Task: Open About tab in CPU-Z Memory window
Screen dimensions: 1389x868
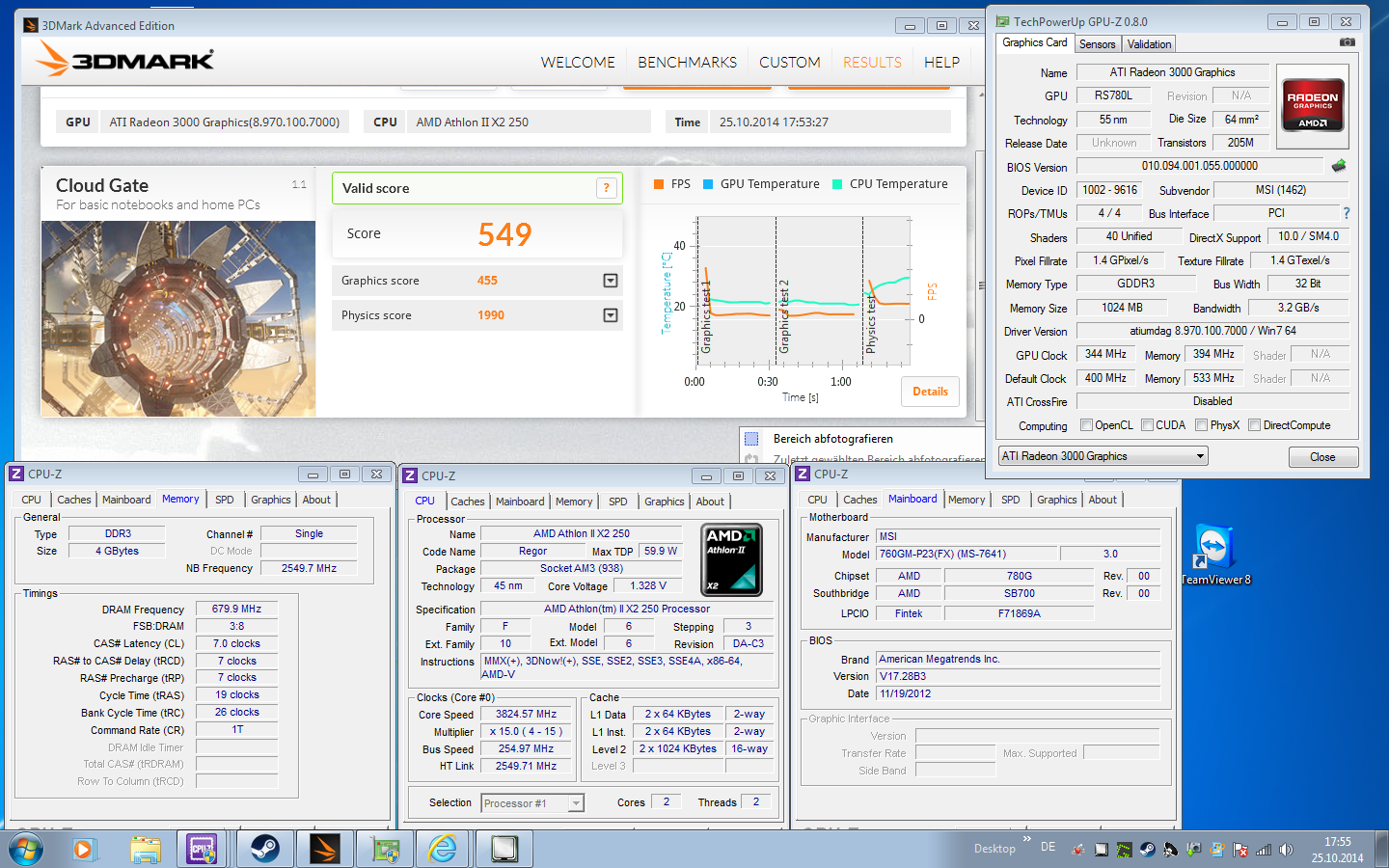Action: [x=316, y=500]
